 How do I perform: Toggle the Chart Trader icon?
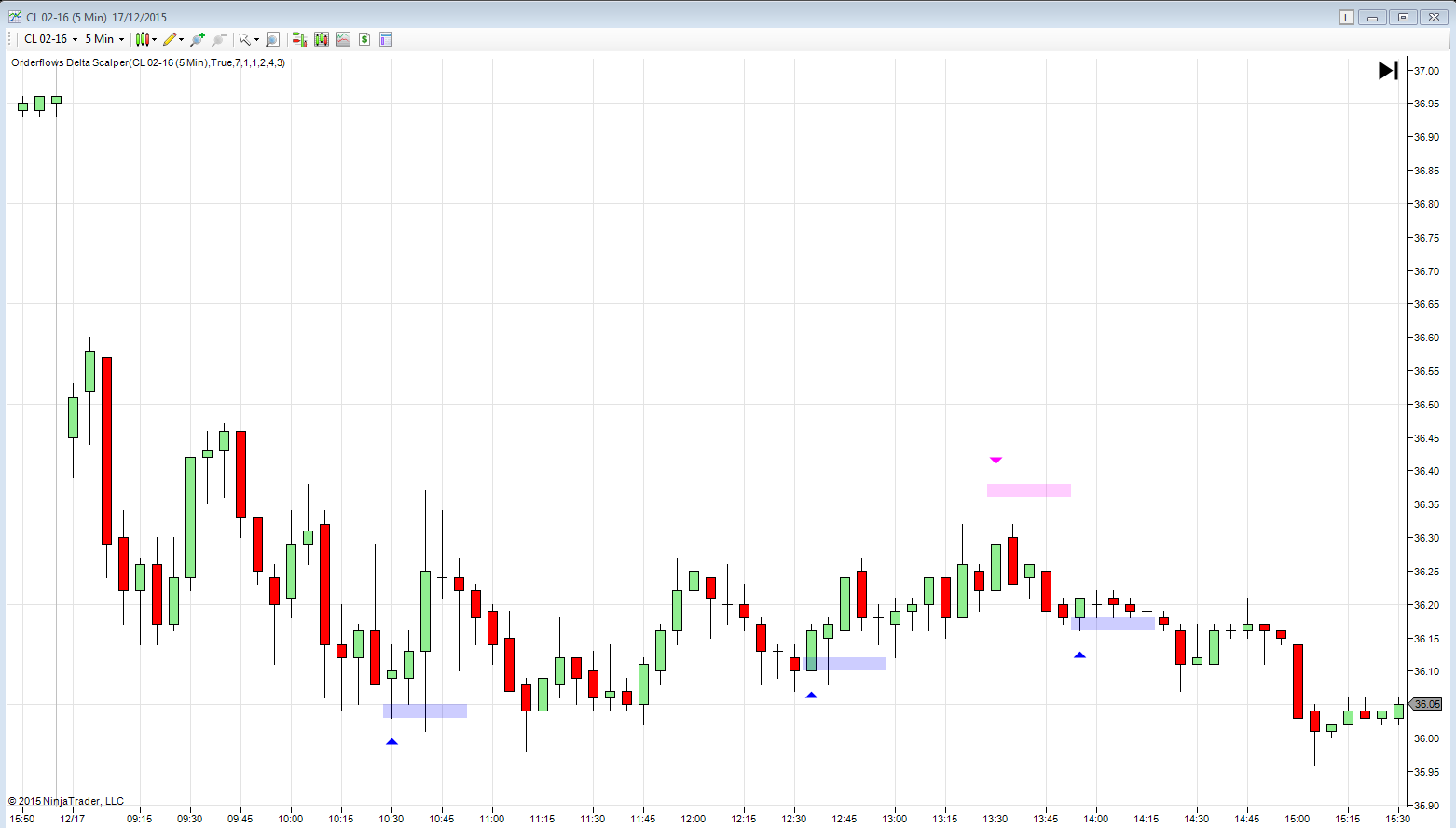coord(299,39)
